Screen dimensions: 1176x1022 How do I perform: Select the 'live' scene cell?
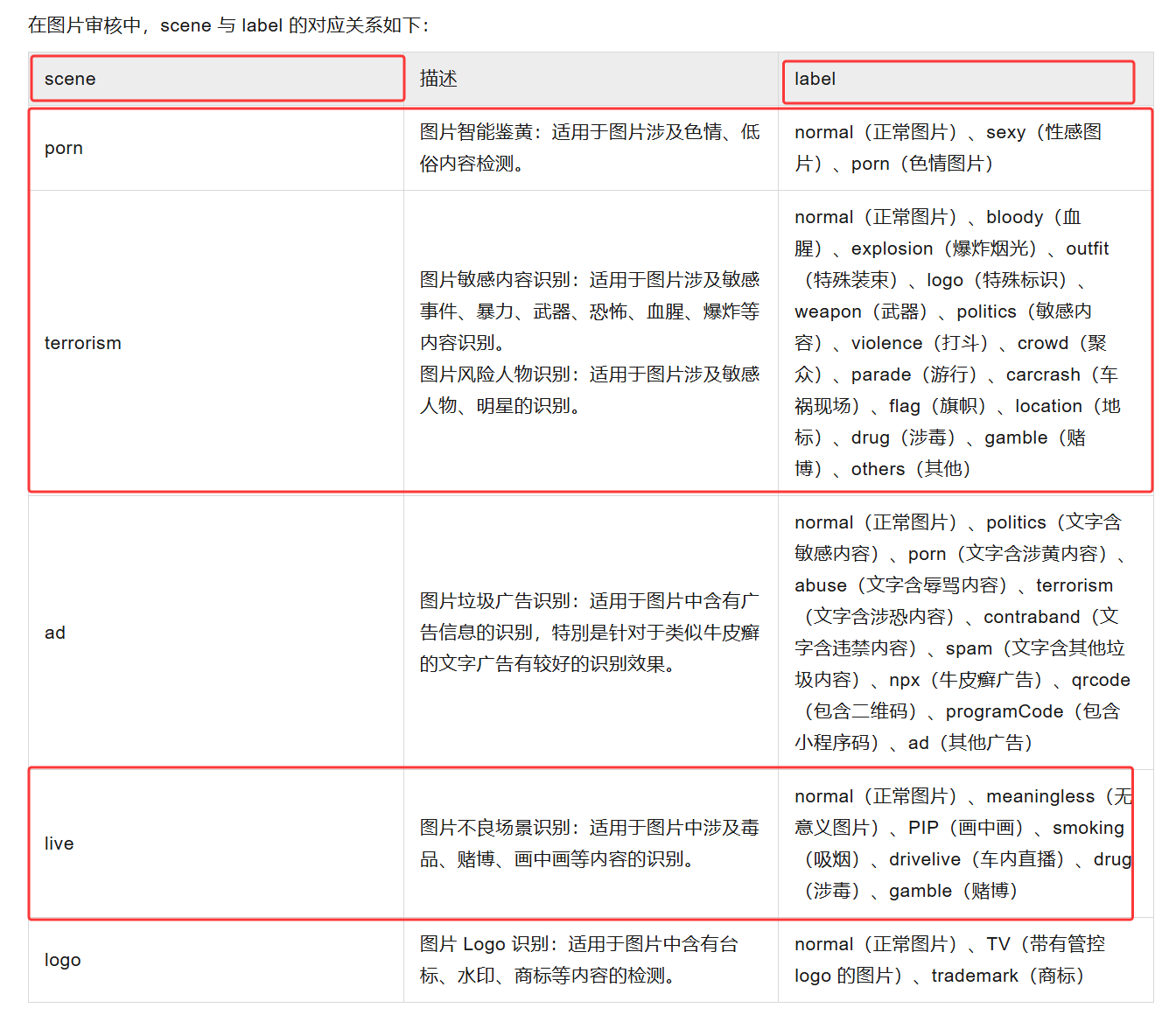click(x=216, y=843)
